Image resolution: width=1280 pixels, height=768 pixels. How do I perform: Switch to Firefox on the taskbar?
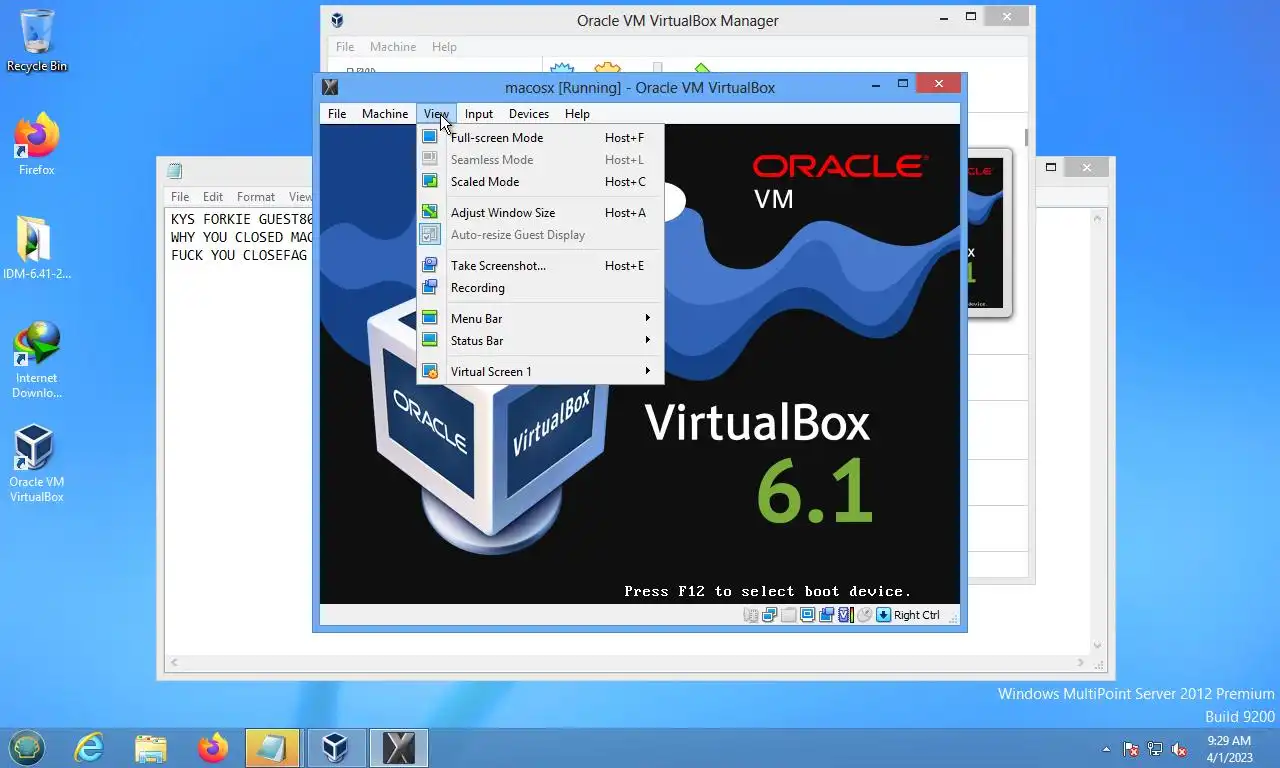coord(213,748)
